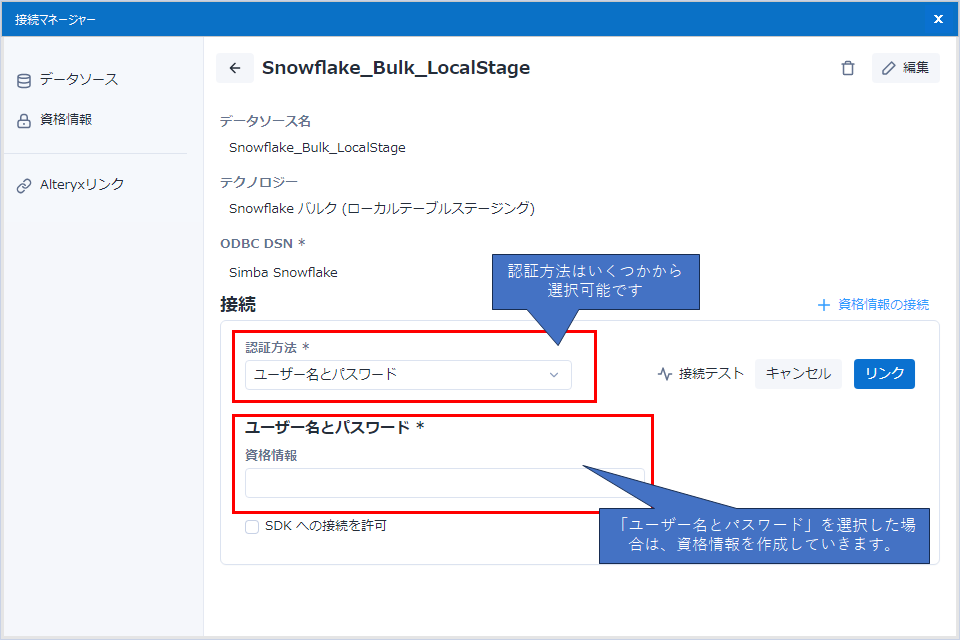Click the pulse icon for 接続テスト
This screenshot has height=640, width=960.
665,374
